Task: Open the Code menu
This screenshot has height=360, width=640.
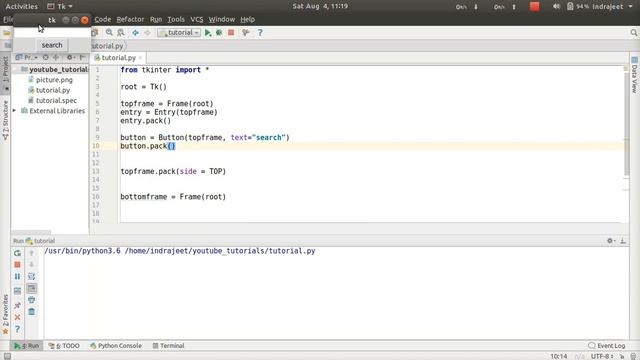Action: coord(102,19)
